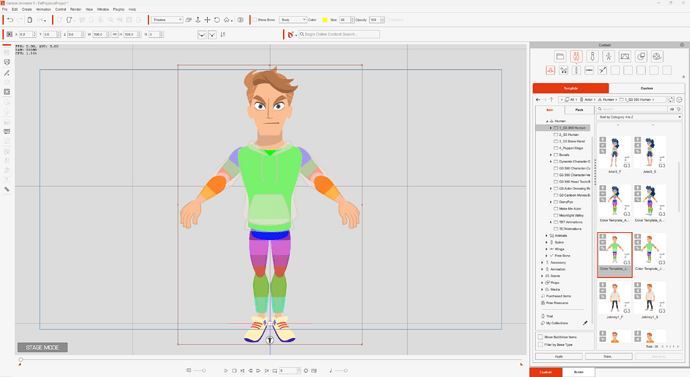The image size is (690, 377).
Task: Click the refresh icon beside the breadcrumb path
Action: [671, 100]
